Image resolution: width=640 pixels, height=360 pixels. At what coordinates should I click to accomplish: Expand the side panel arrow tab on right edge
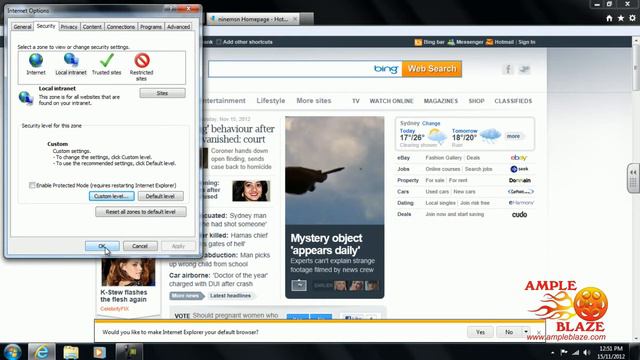point(633,178)
